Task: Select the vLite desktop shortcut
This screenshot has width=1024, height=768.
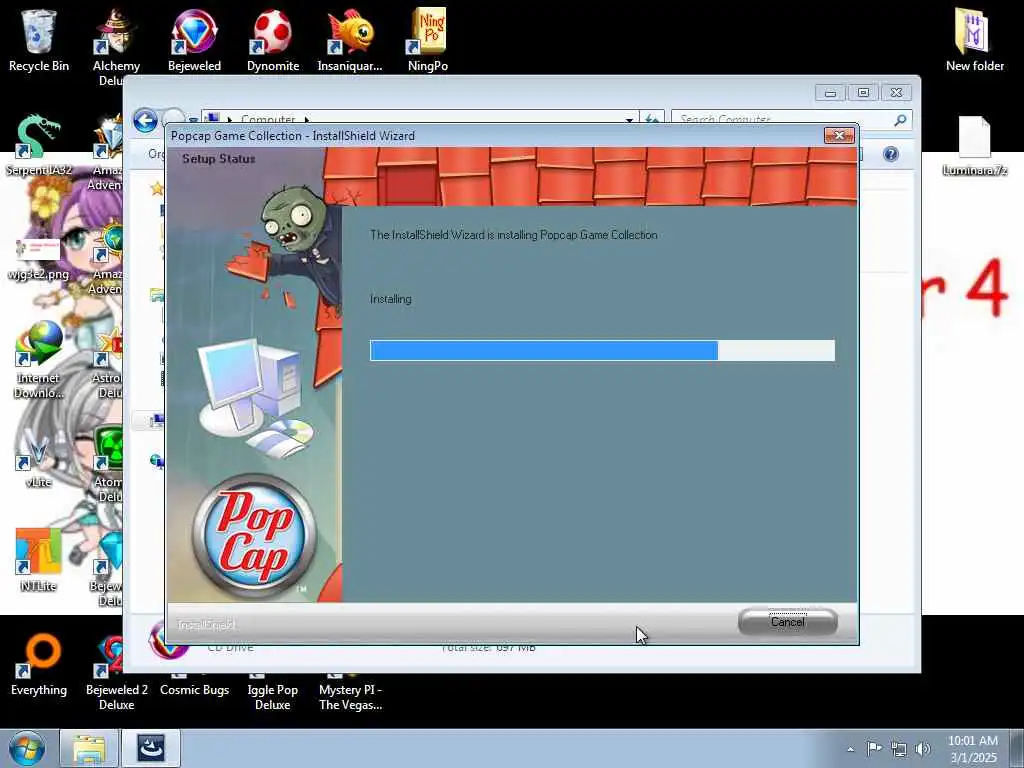Action: [x=39, y=457]
